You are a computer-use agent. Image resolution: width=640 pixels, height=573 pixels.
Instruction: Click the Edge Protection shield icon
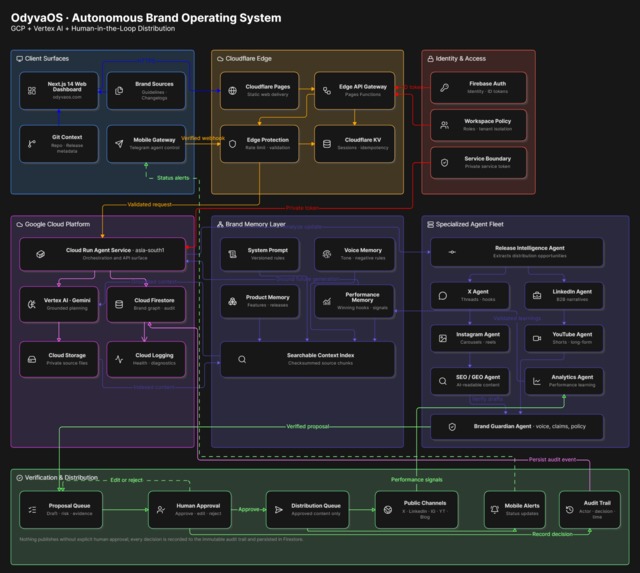[232, 144]
